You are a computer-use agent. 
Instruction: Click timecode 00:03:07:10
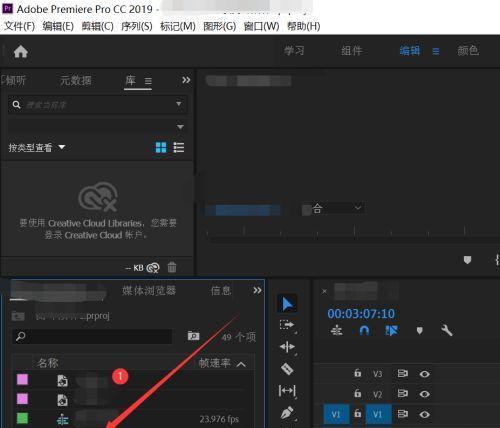click(361, 314)
